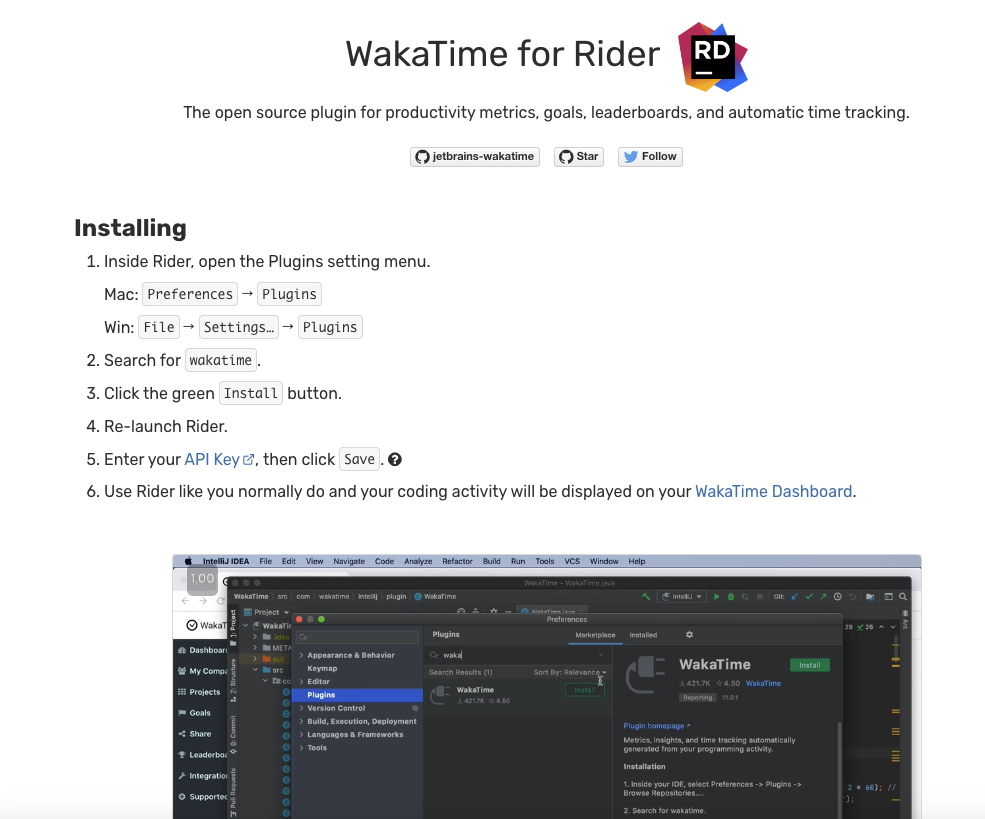Click the Git push arrow icon

tap(823, 597)
